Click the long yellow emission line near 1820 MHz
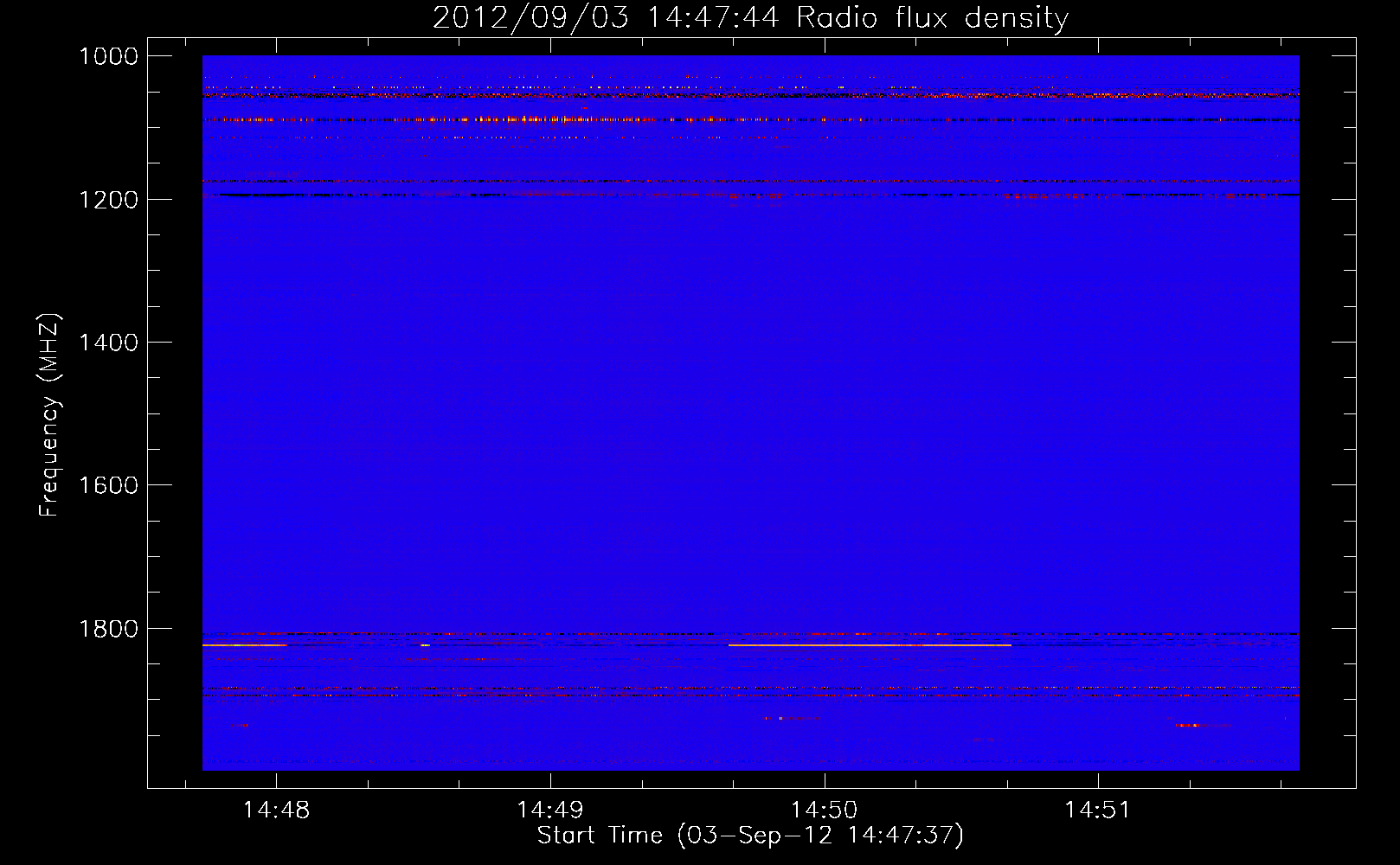The image size is (1400, 865). click(870, 645)
